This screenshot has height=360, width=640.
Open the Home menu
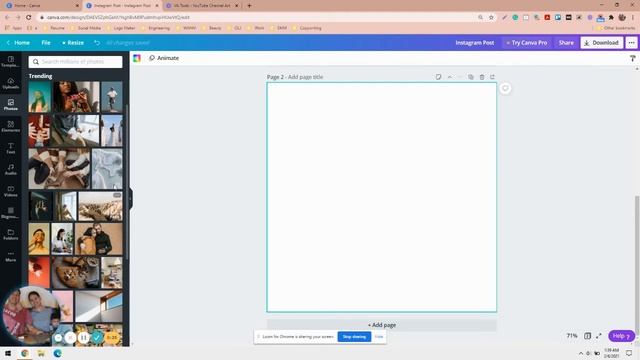click(x=18, y=42)
